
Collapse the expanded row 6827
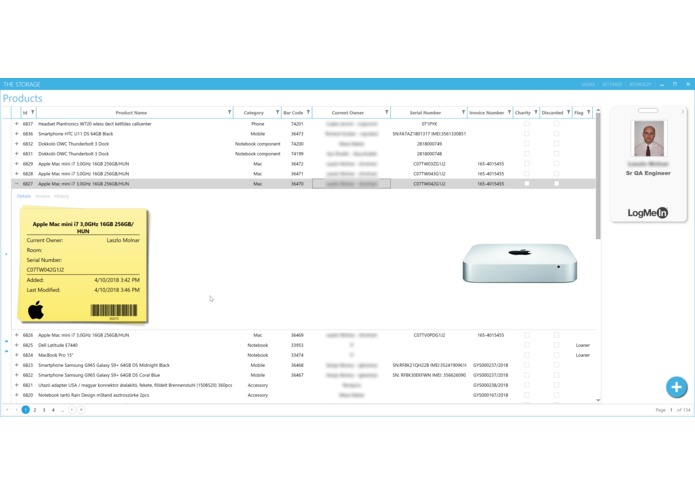(x=16, y=183)
